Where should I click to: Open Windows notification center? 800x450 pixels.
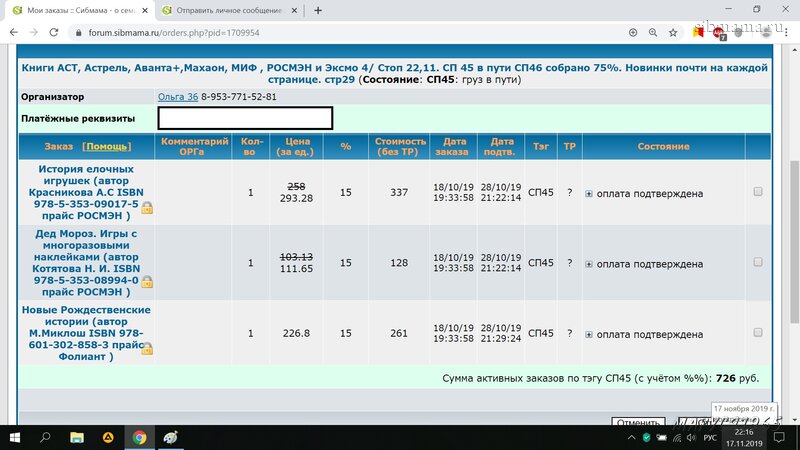(779, 438)
